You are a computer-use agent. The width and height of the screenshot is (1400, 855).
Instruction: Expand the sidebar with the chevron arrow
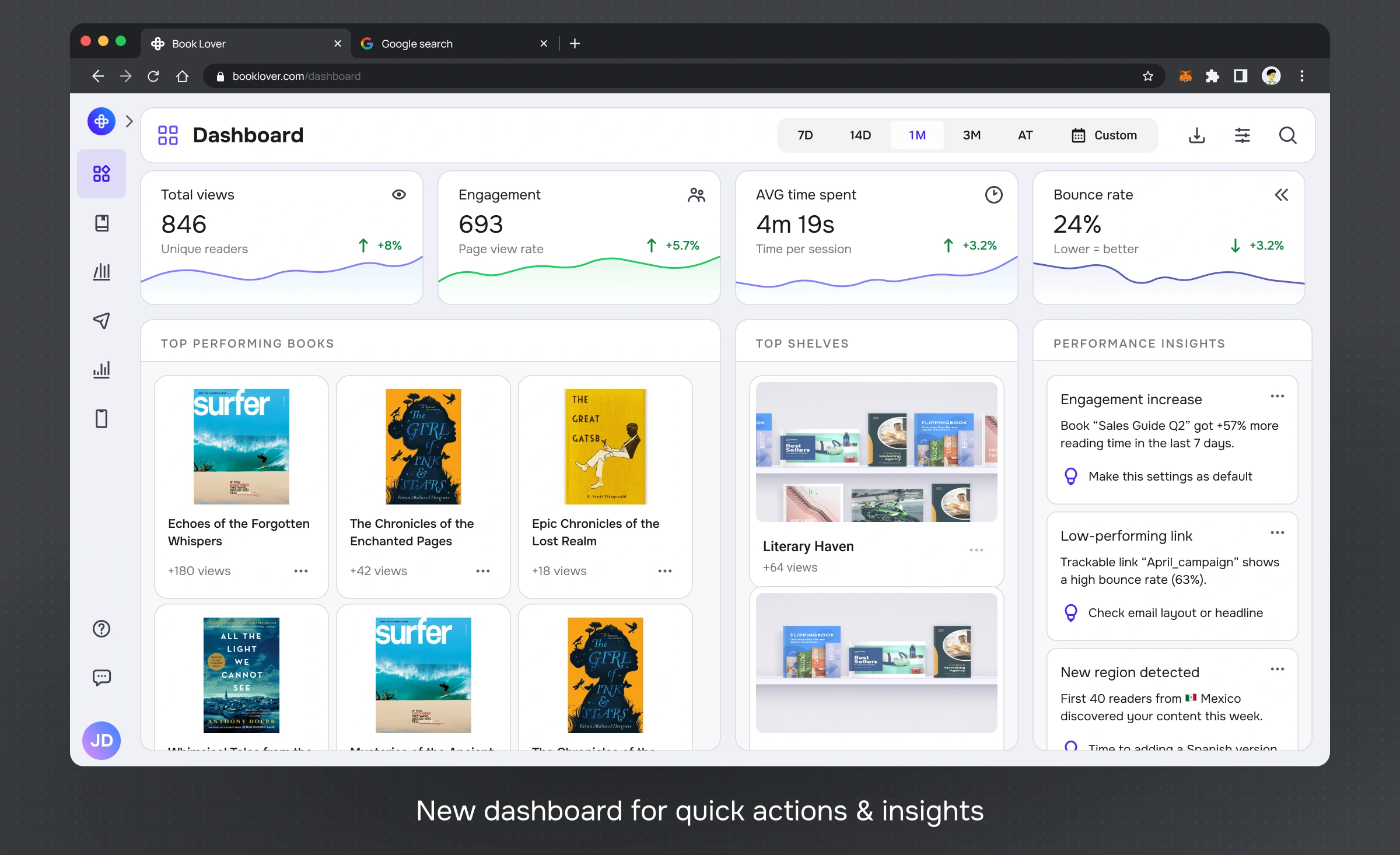coord(129,121)
